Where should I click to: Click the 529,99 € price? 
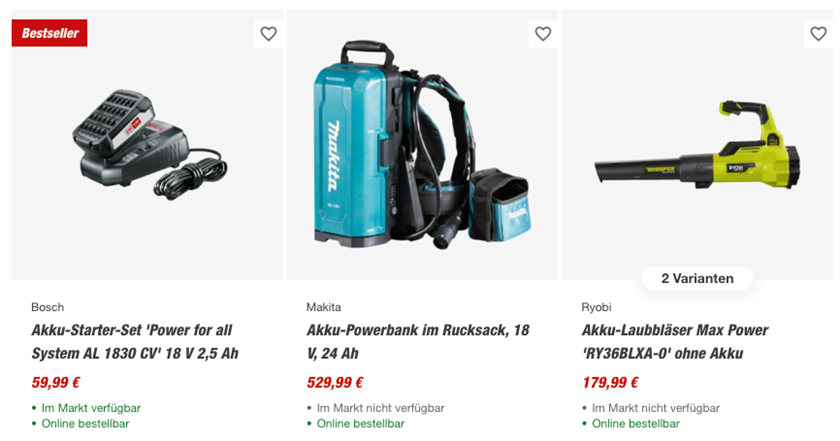coord(335,382)
